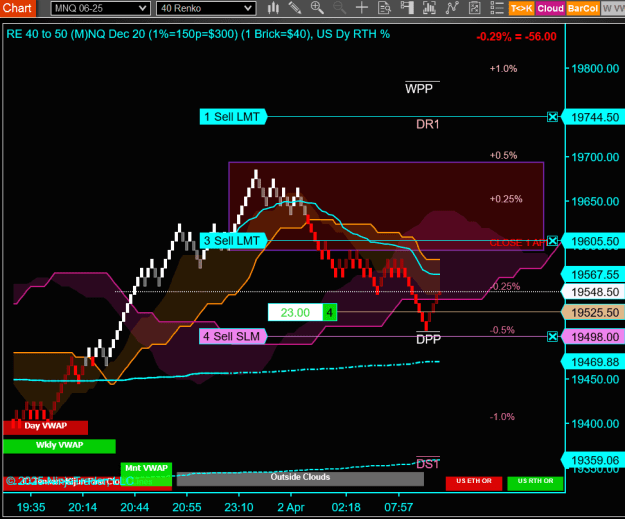Toggle the Cloud button
The width and height of the screenshot is (625, 519).
pos(550,8)
